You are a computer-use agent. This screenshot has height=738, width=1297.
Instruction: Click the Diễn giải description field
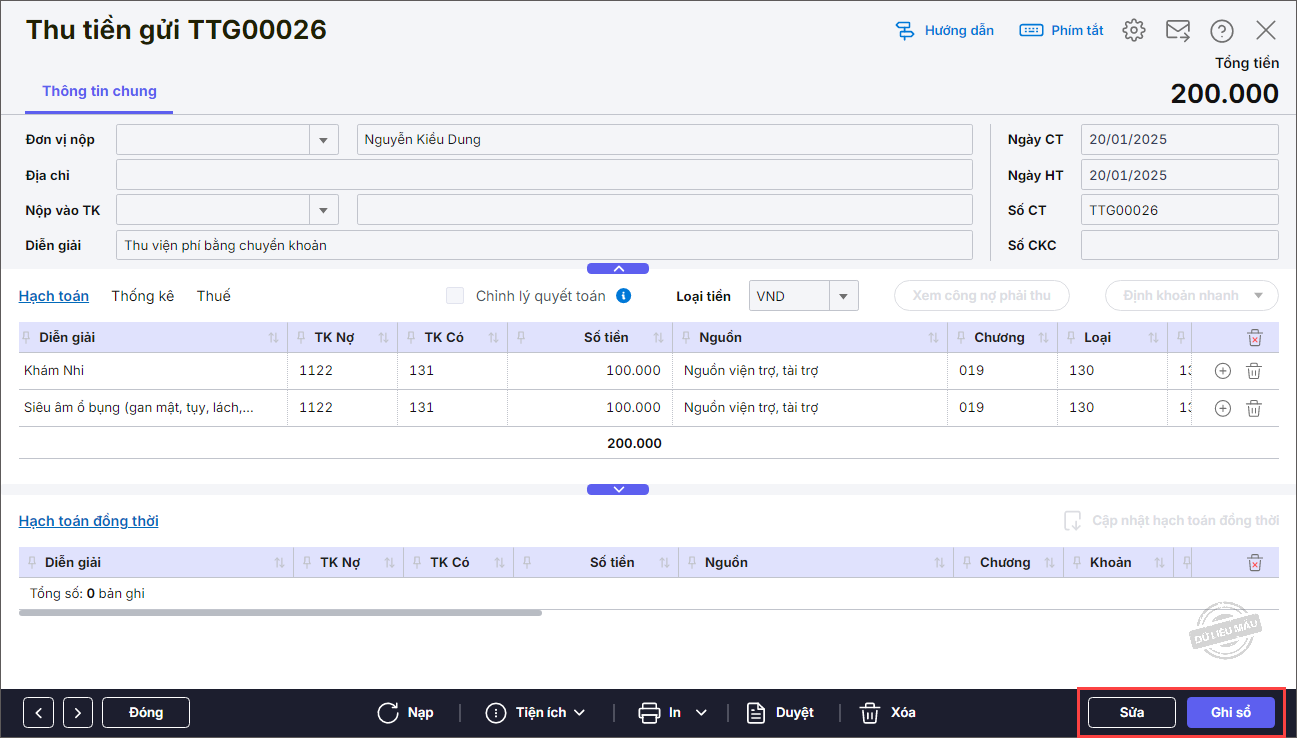544,245
